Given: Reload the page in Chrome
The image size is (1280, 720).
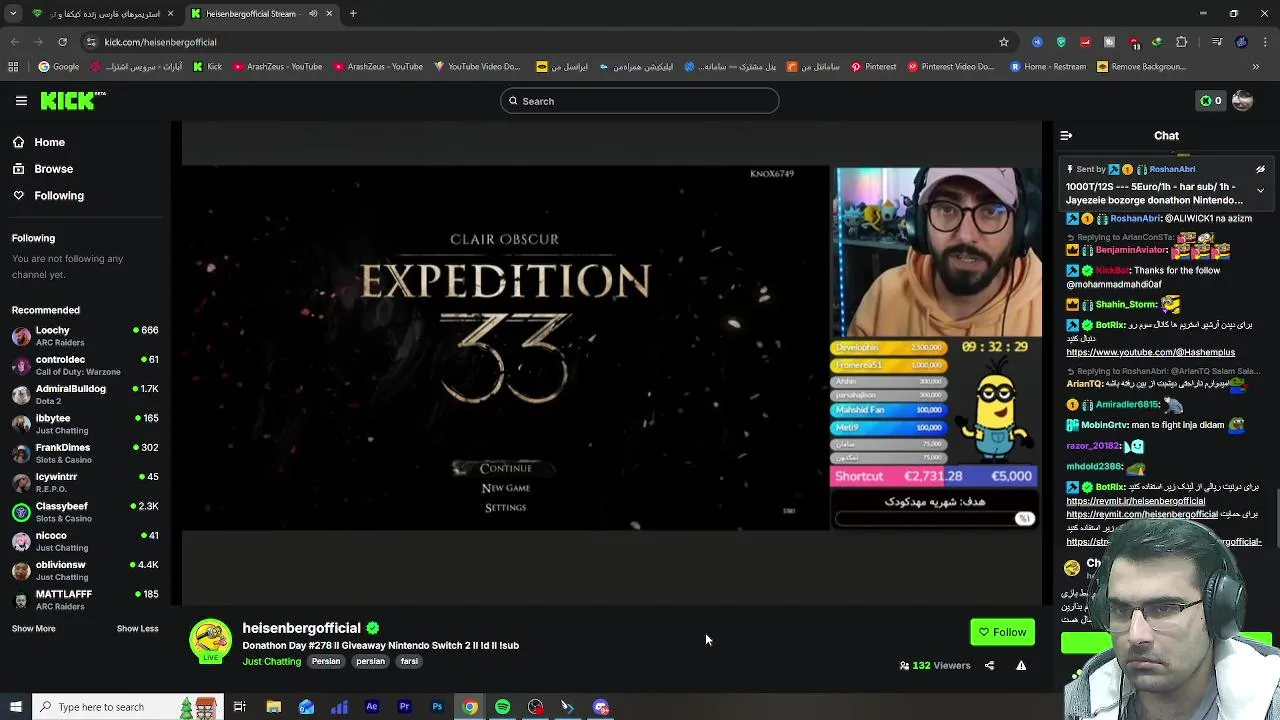Looking at the screenshot, I should 62,42.
